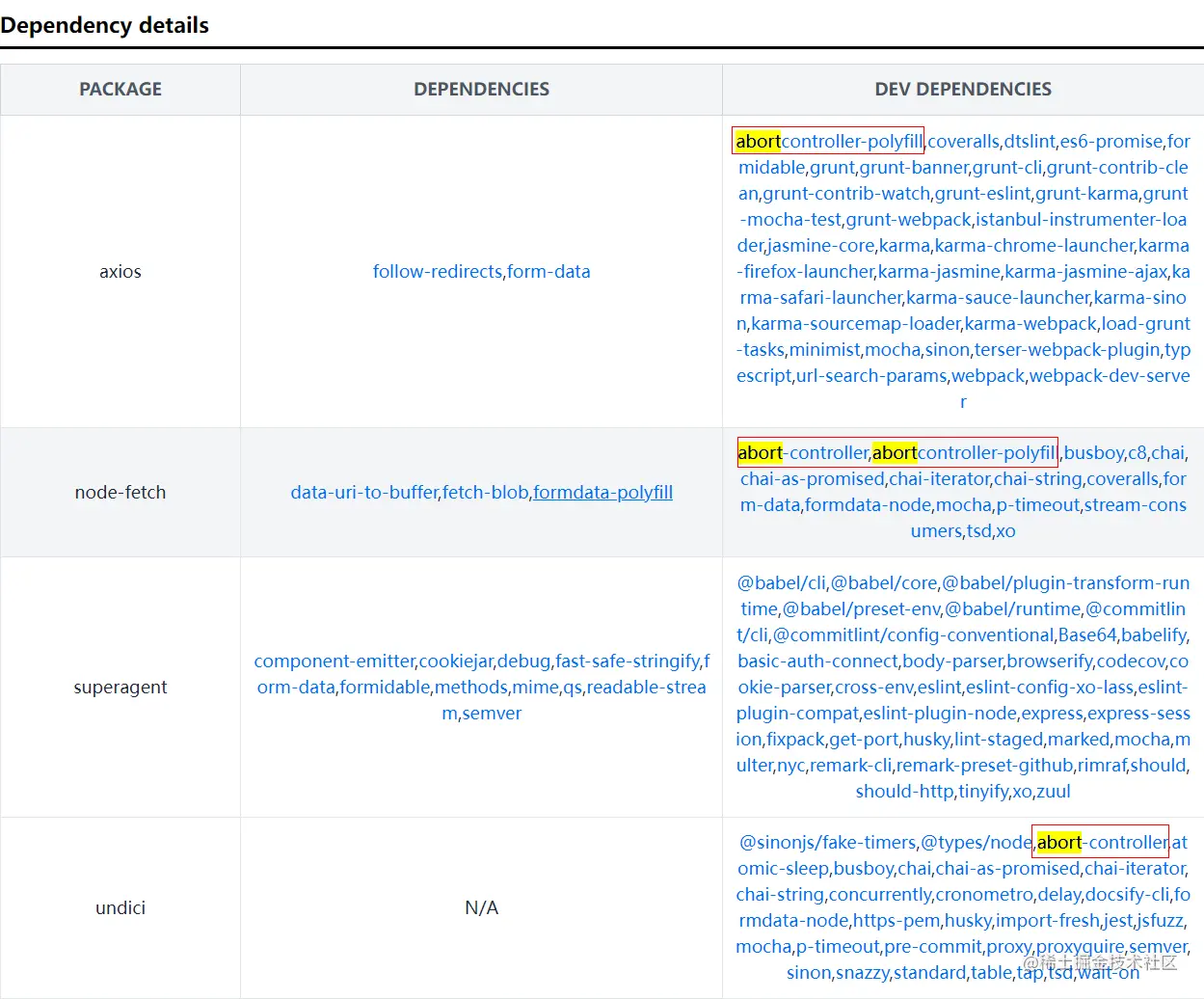
Task: Open the karma-sourcemap-loader link
Action: (x=856, y=323)
